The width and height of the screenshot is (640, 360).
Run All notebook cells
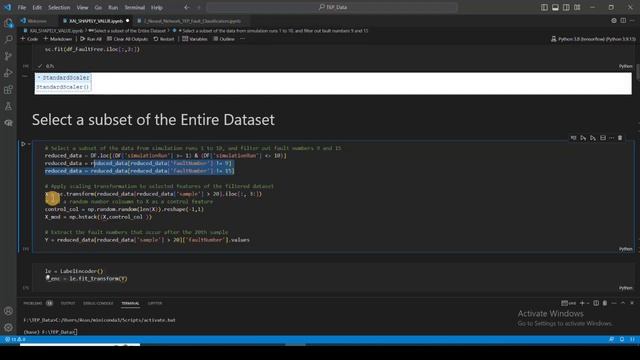click(x=91, y=39)
